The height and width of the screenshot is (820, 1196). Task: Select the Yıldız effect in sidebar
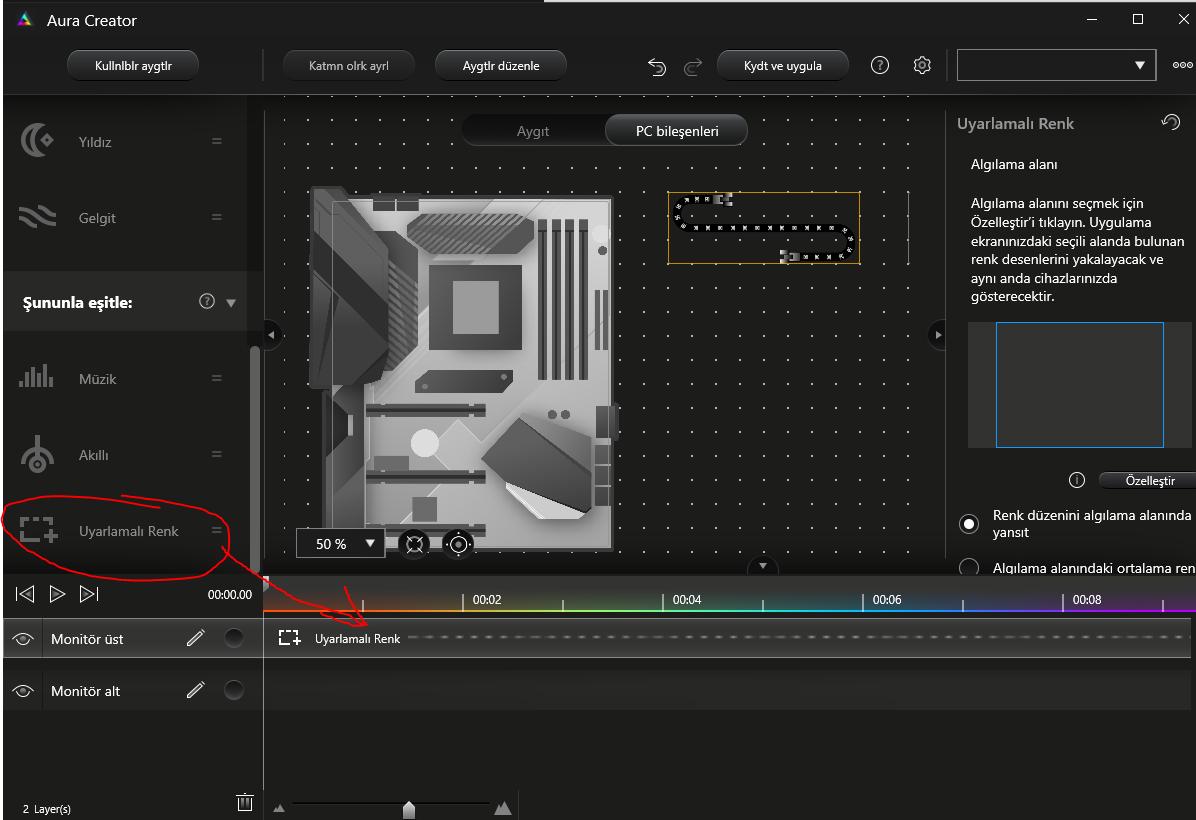coord(95,142)
